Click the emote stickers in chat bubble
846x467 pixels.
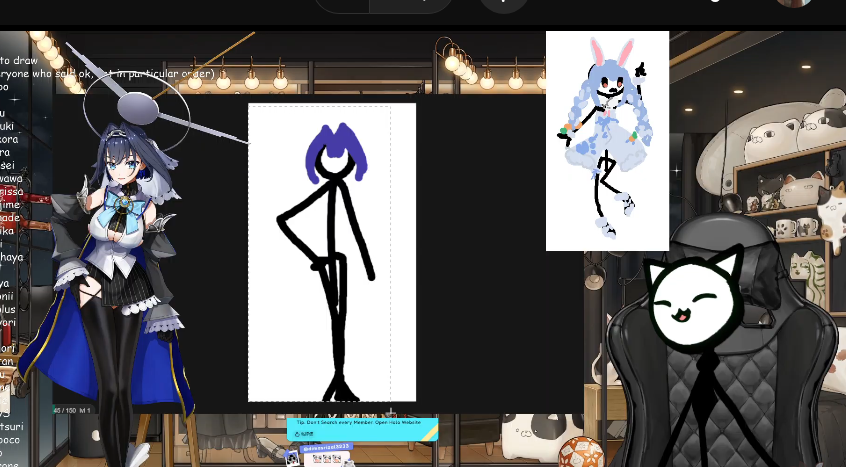tap(326, 459)
